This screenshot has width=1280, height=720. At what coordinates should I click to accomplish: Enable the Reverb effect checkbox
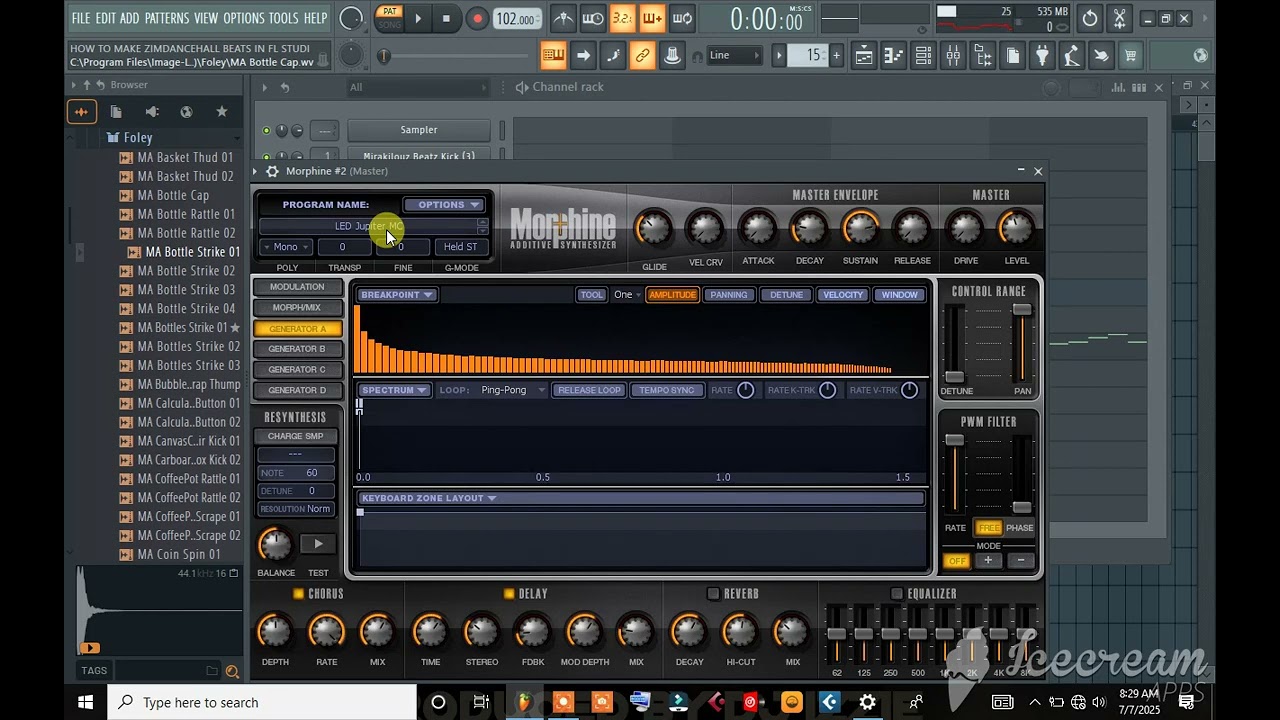pyautogui.click(x=713, y=594)
